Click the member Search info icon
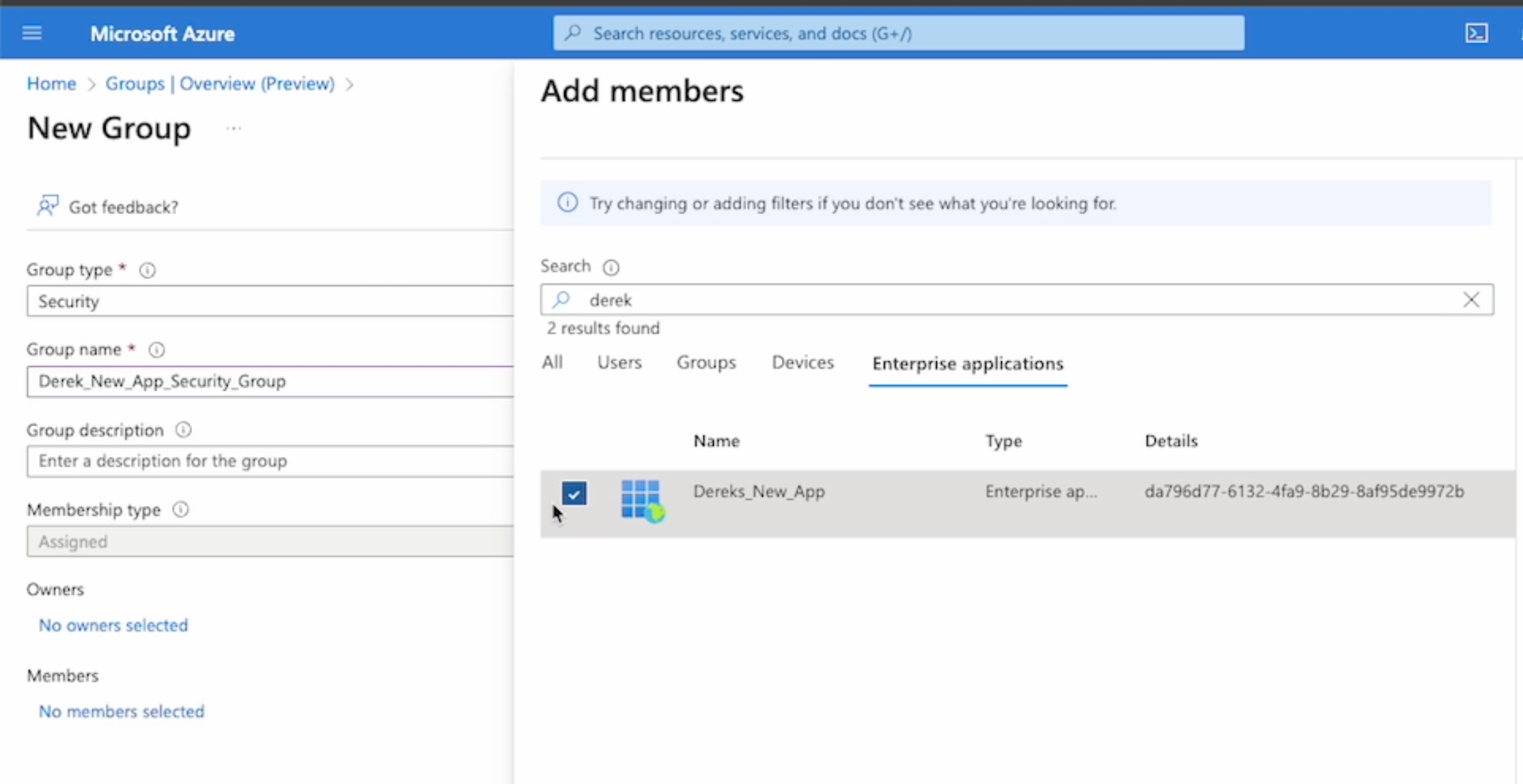Viewport: 1523px width, 784px height. pyautogui.click(x=611, y=267)
